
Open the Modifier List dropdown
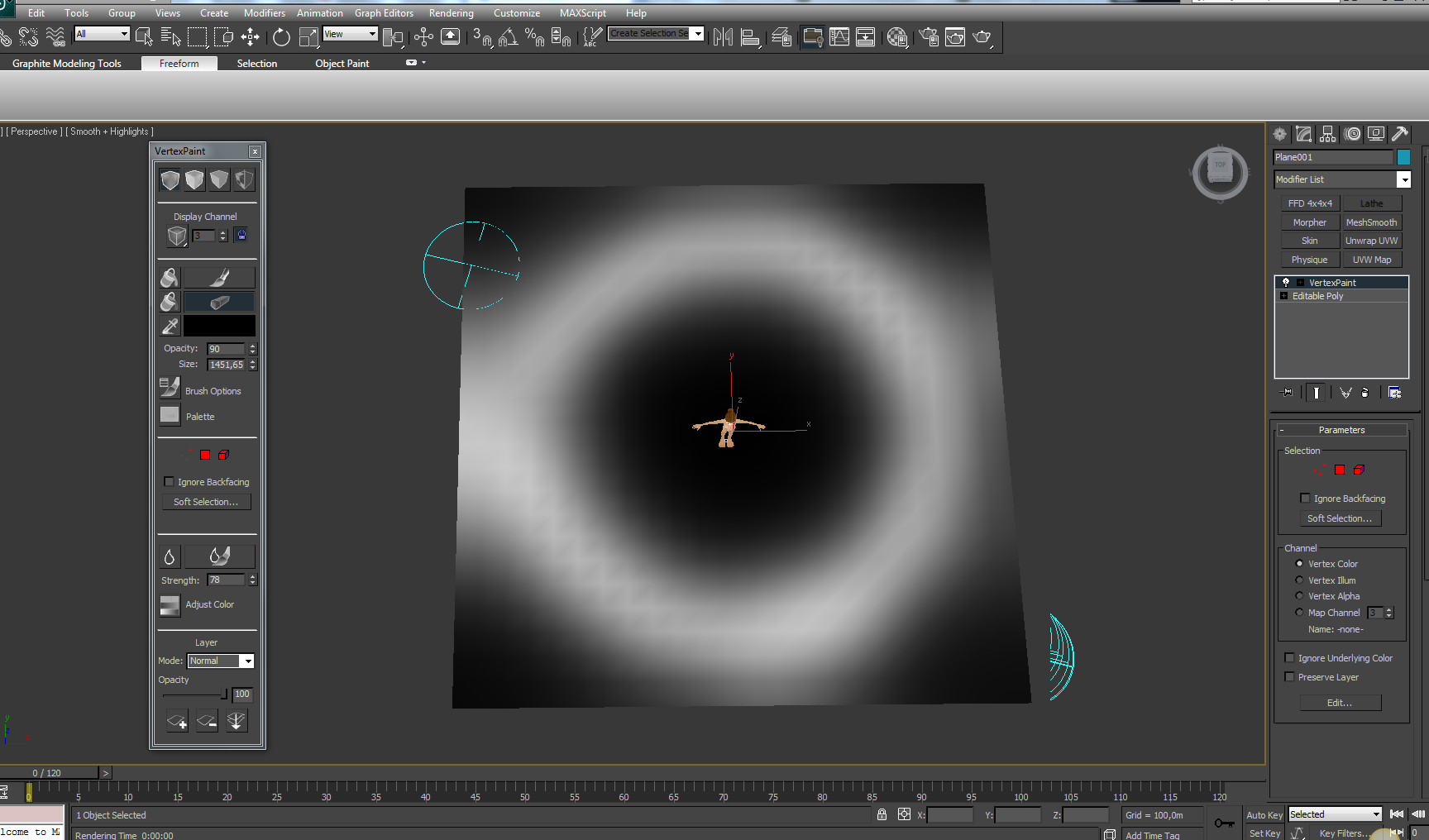click(x=1403, y=179)
